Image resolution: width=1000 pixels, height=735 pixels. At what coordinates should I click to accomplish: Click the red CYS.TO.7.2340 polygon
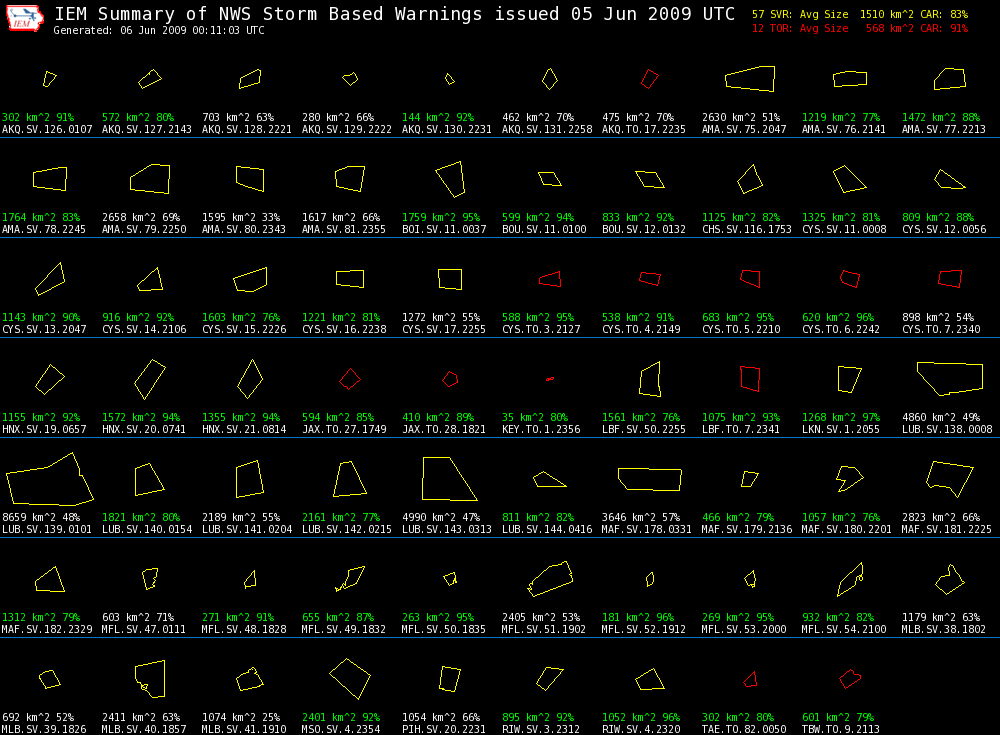point(950,279)
